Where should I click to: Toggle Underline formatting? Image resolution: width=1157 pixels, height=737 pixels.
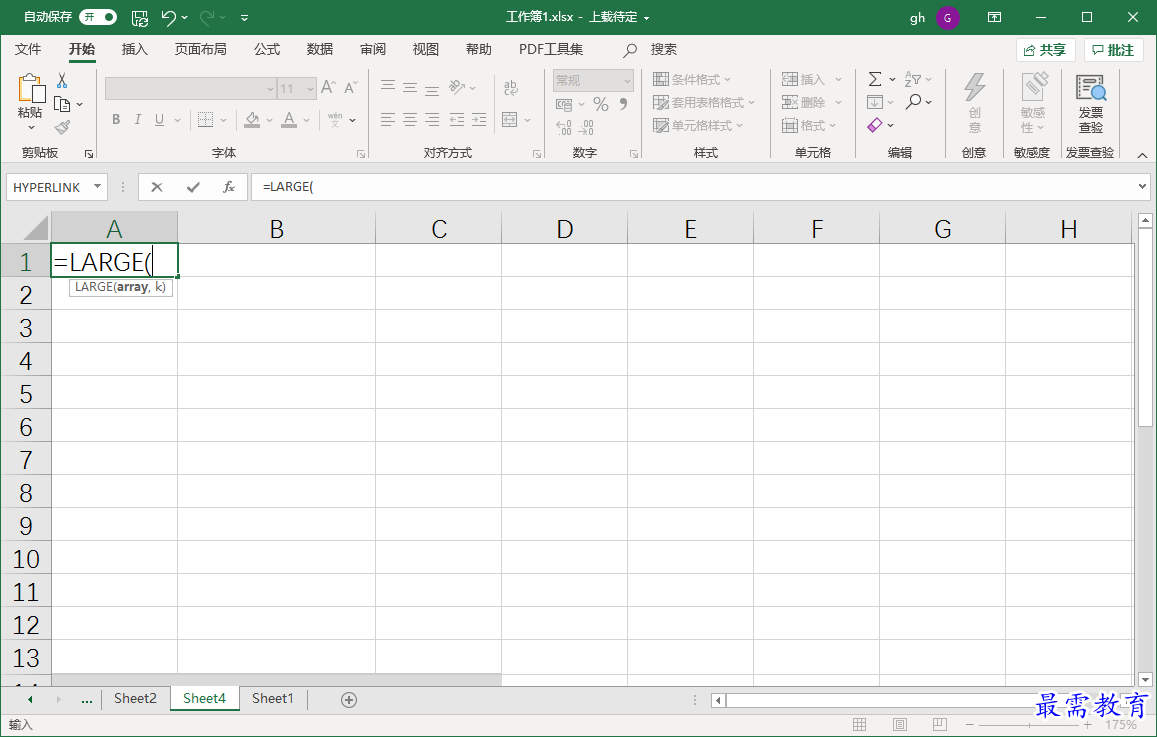click(x=159, y=120)
